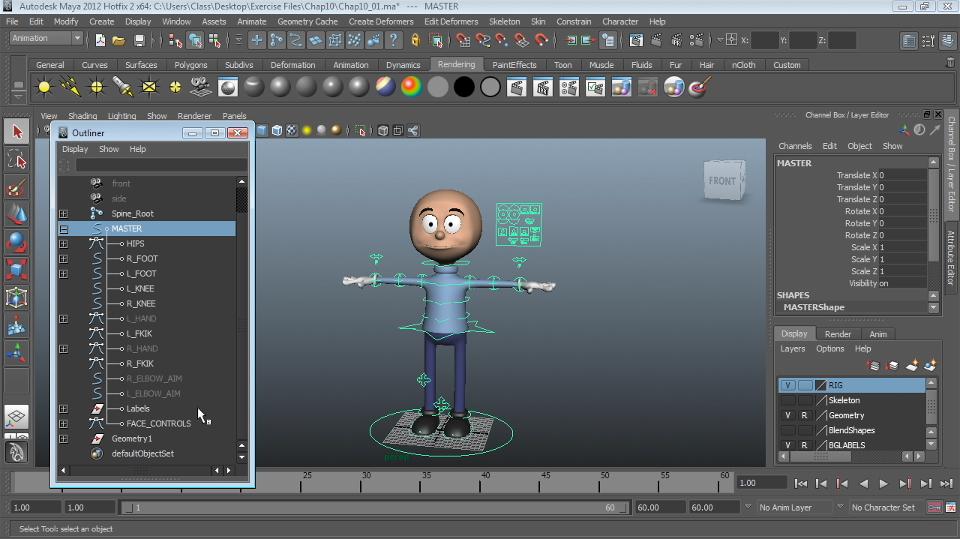This screenshot has width=960, height=540.
Task: Collapse the MASTER node in Outliner
Action: pyautogui.click(x=64, y=229)
